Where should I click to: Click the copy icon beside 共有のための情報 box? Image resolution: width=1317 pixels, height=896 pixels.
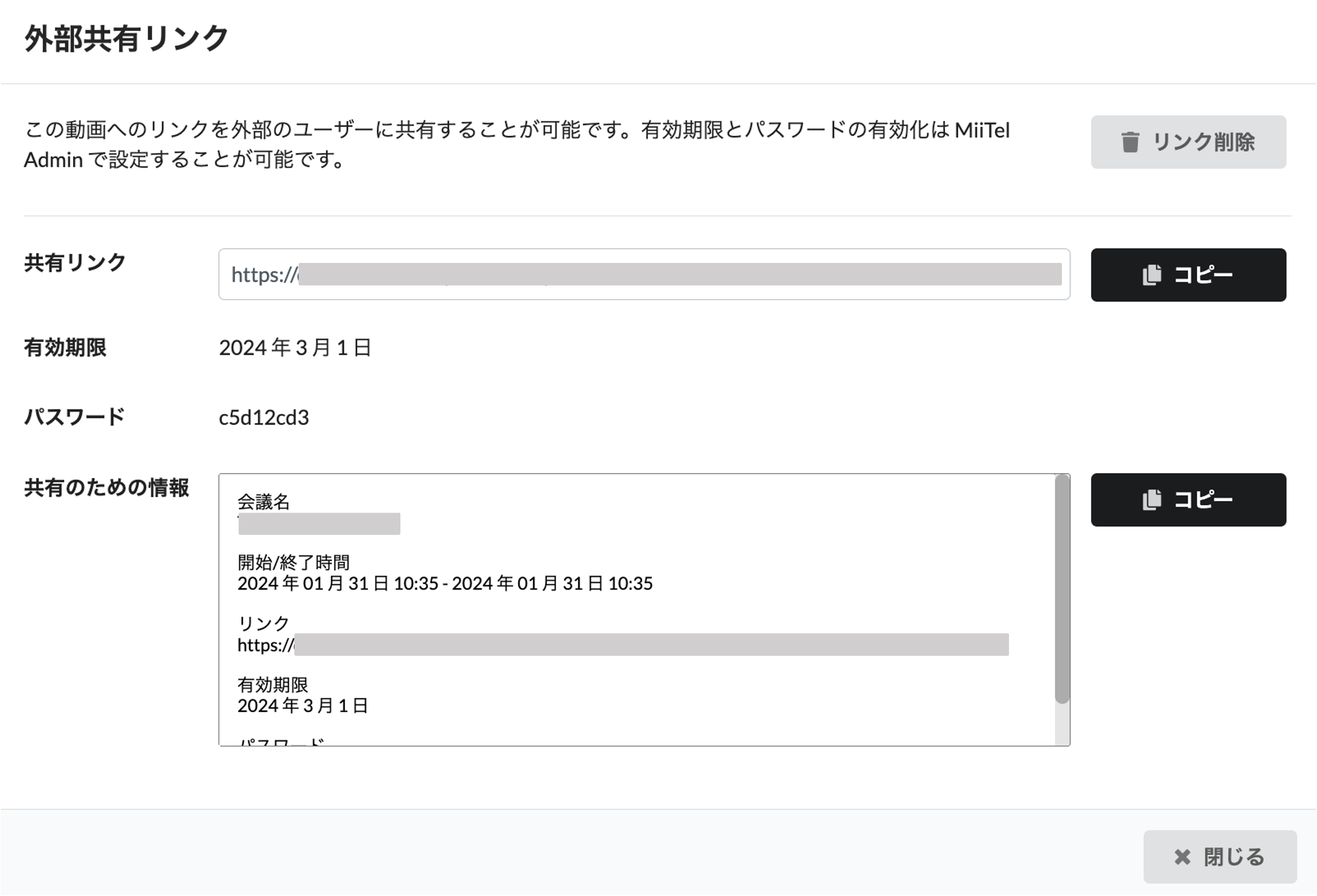(1151, 500)
